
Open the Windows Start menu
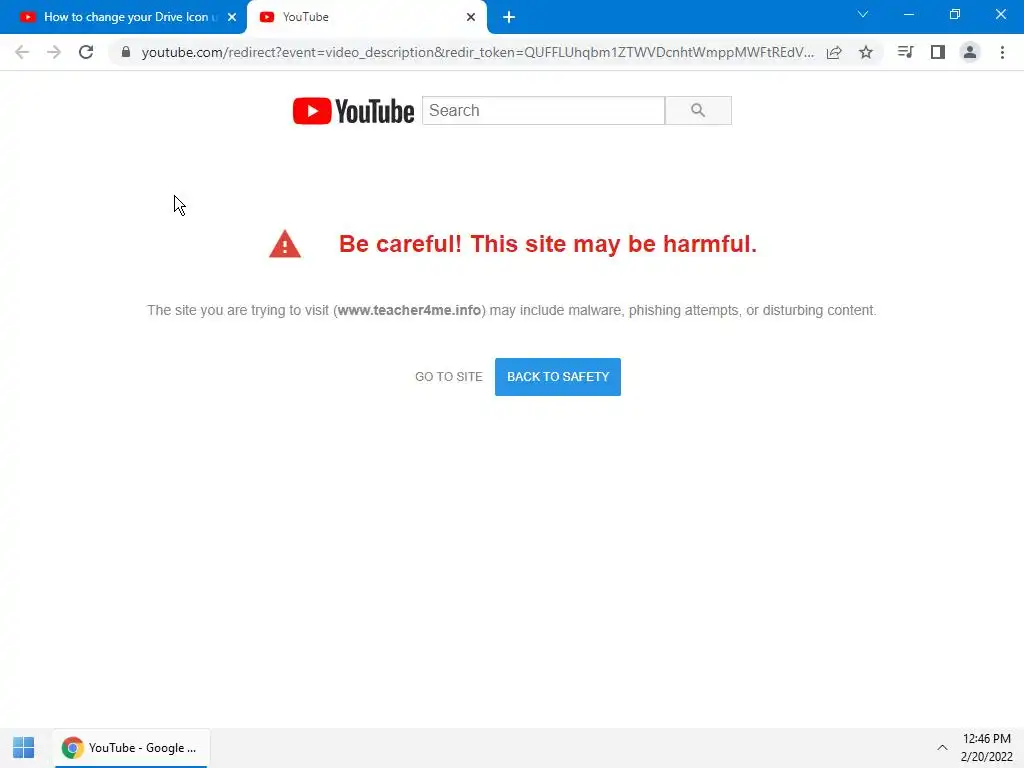tap(24, 748)
